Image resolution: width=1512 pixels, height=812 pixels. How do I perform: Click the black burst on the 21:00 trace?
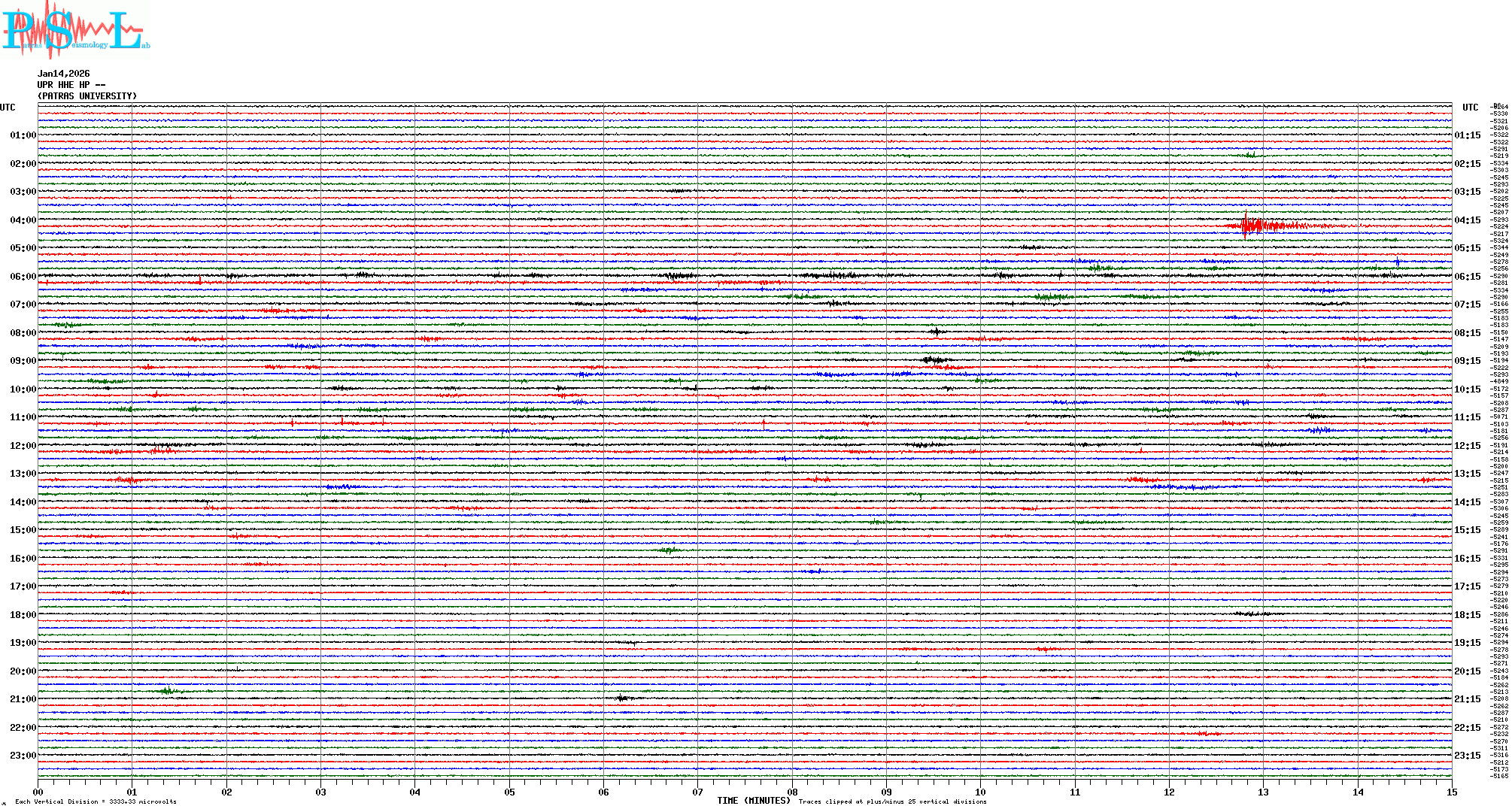622,698
